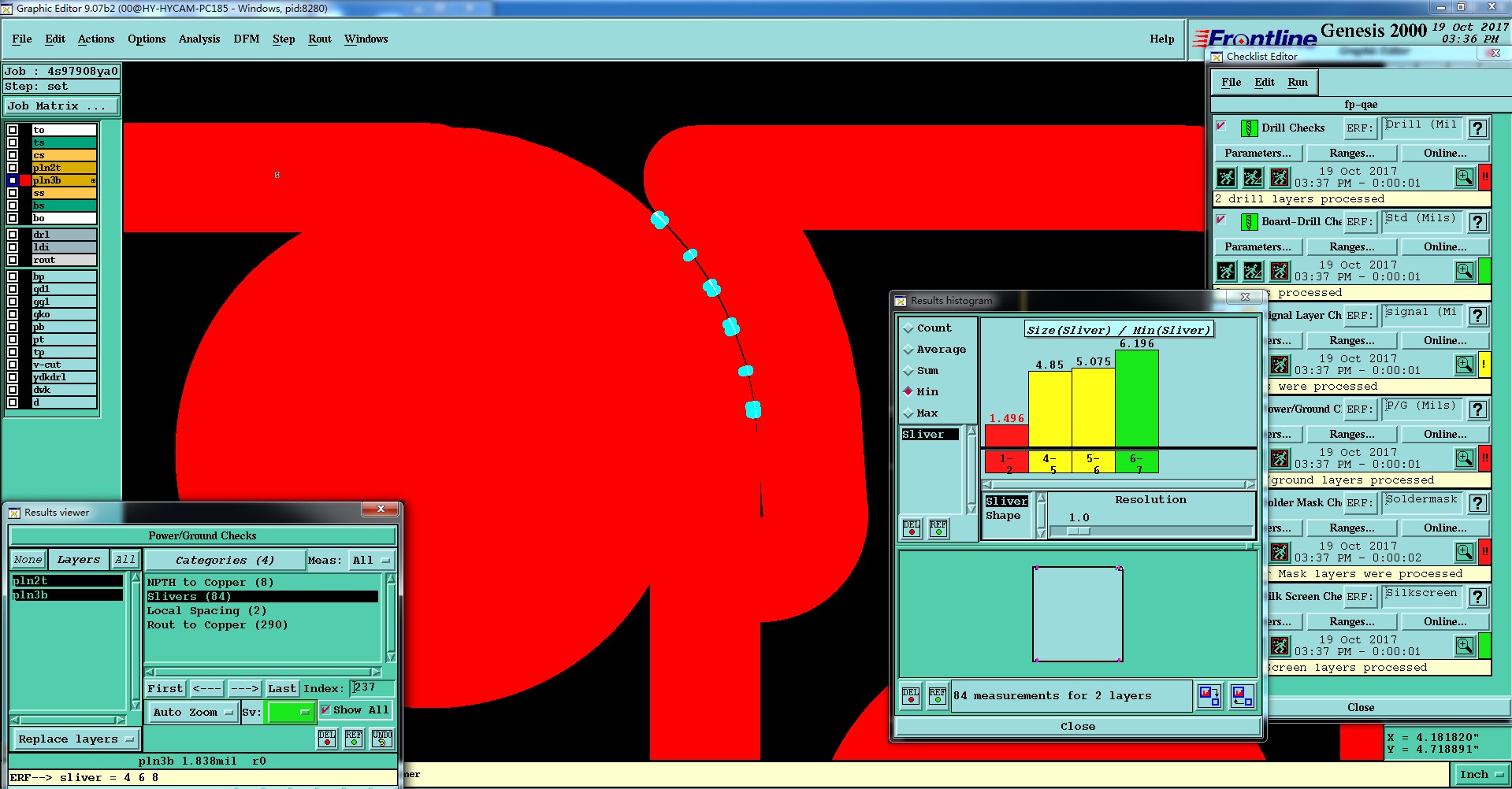Select Rout to Copper (290) category row

(262, 625)
